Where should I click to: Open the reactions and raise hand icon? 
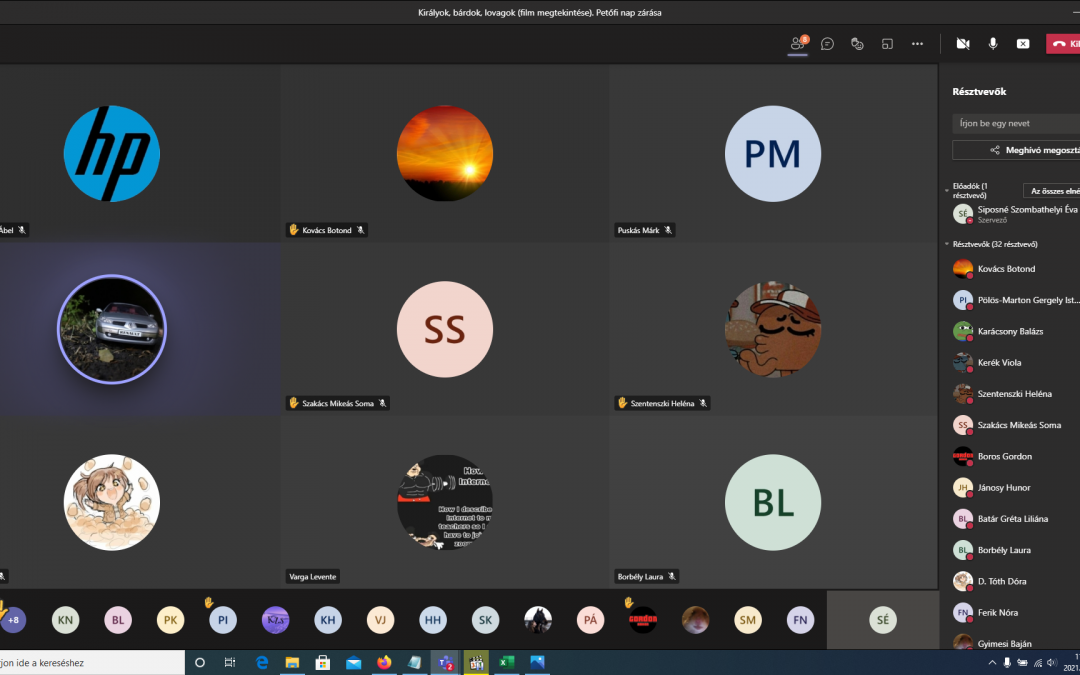tap(858, 43)
